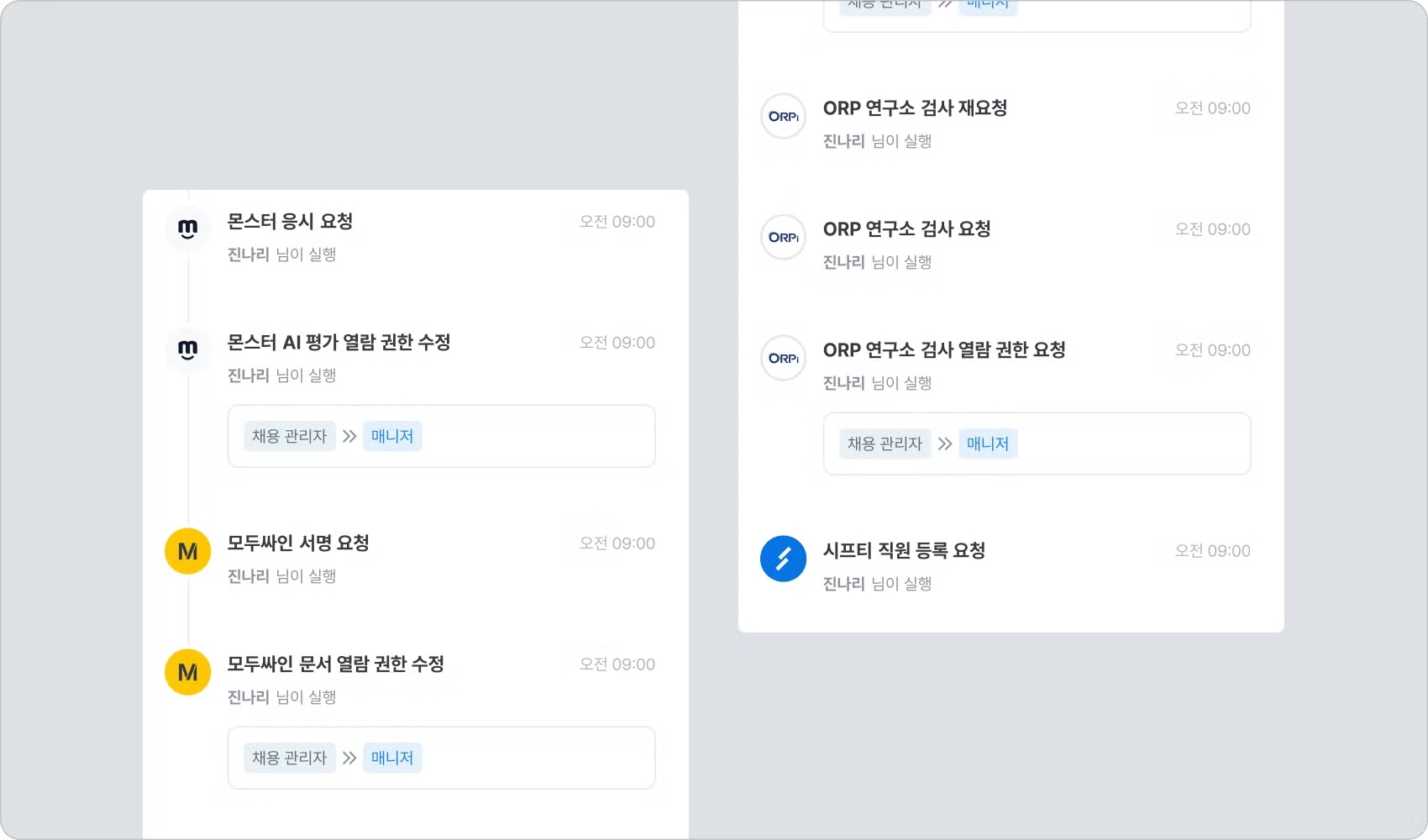Open the 모두싸인 서명 요청 entry title
This screenshot has height=840, width=1428.
[298, 543]
